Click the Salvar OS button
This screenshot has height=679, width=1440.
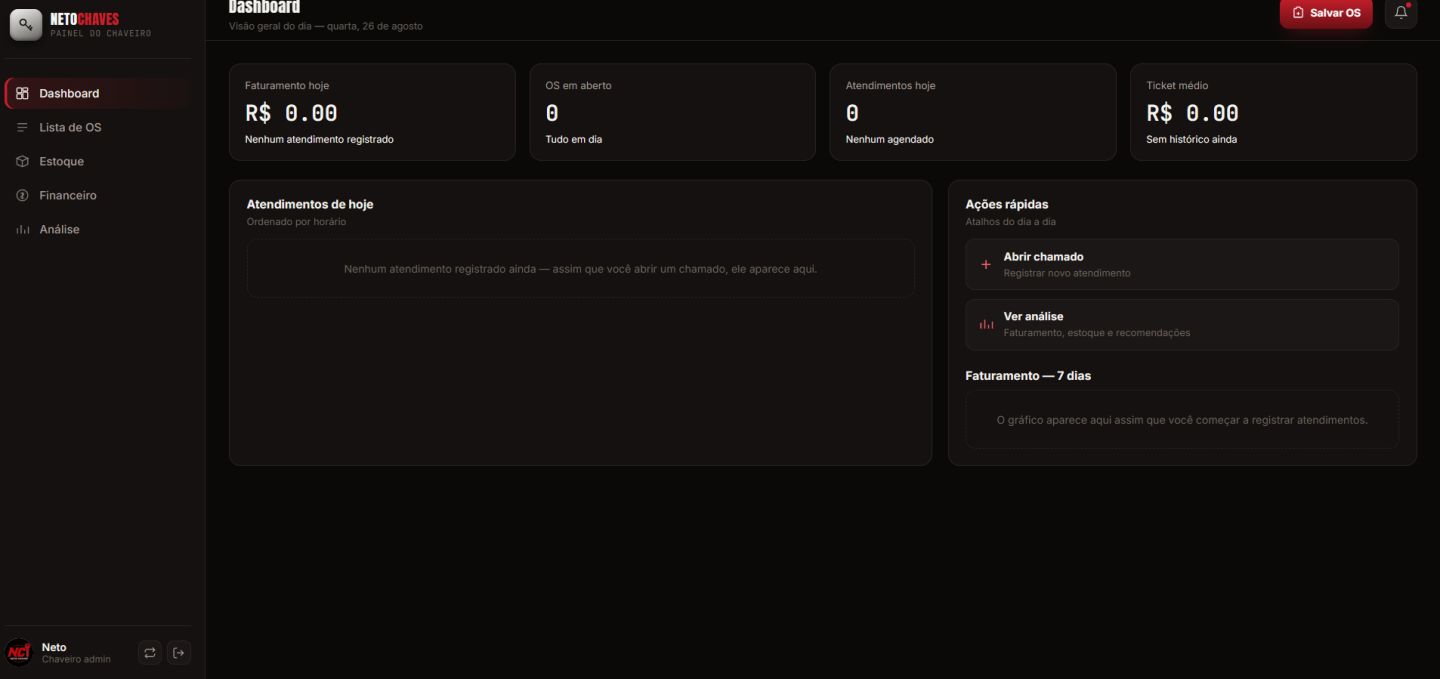click(1326, 13)
